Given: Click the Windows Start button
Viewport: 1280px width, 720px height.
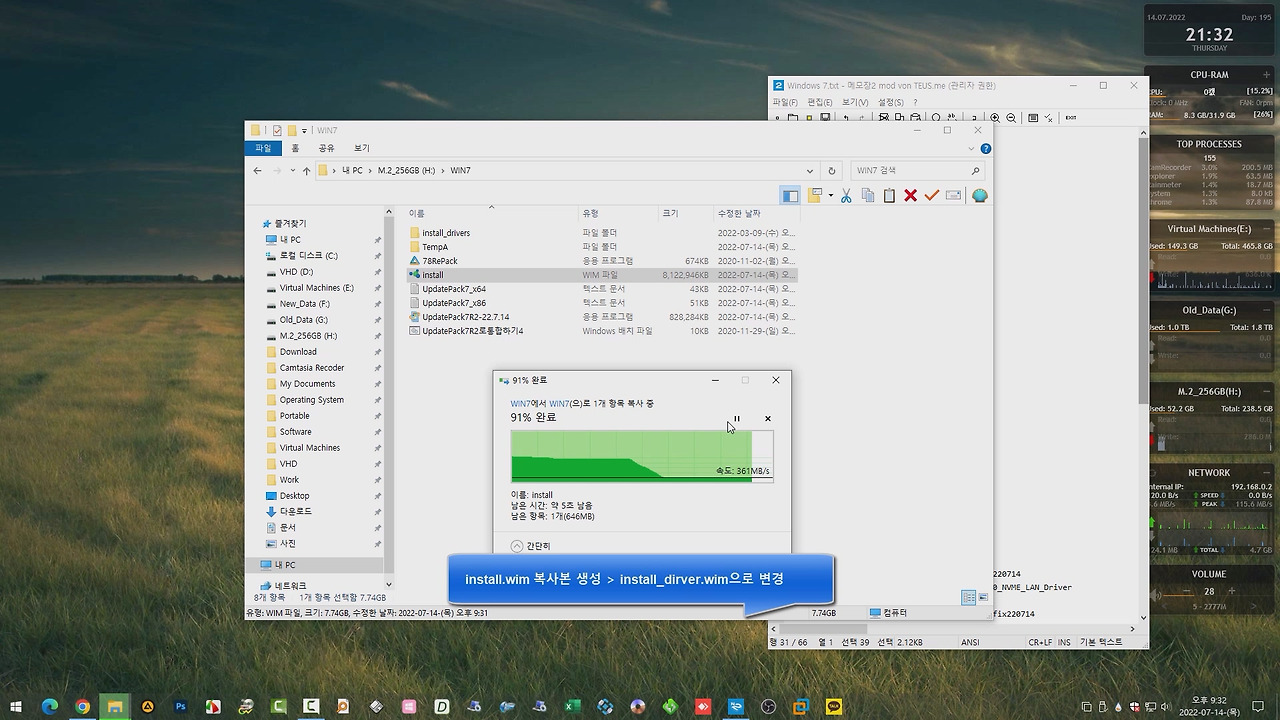Looking at the screenshot, I should (16, 707).
